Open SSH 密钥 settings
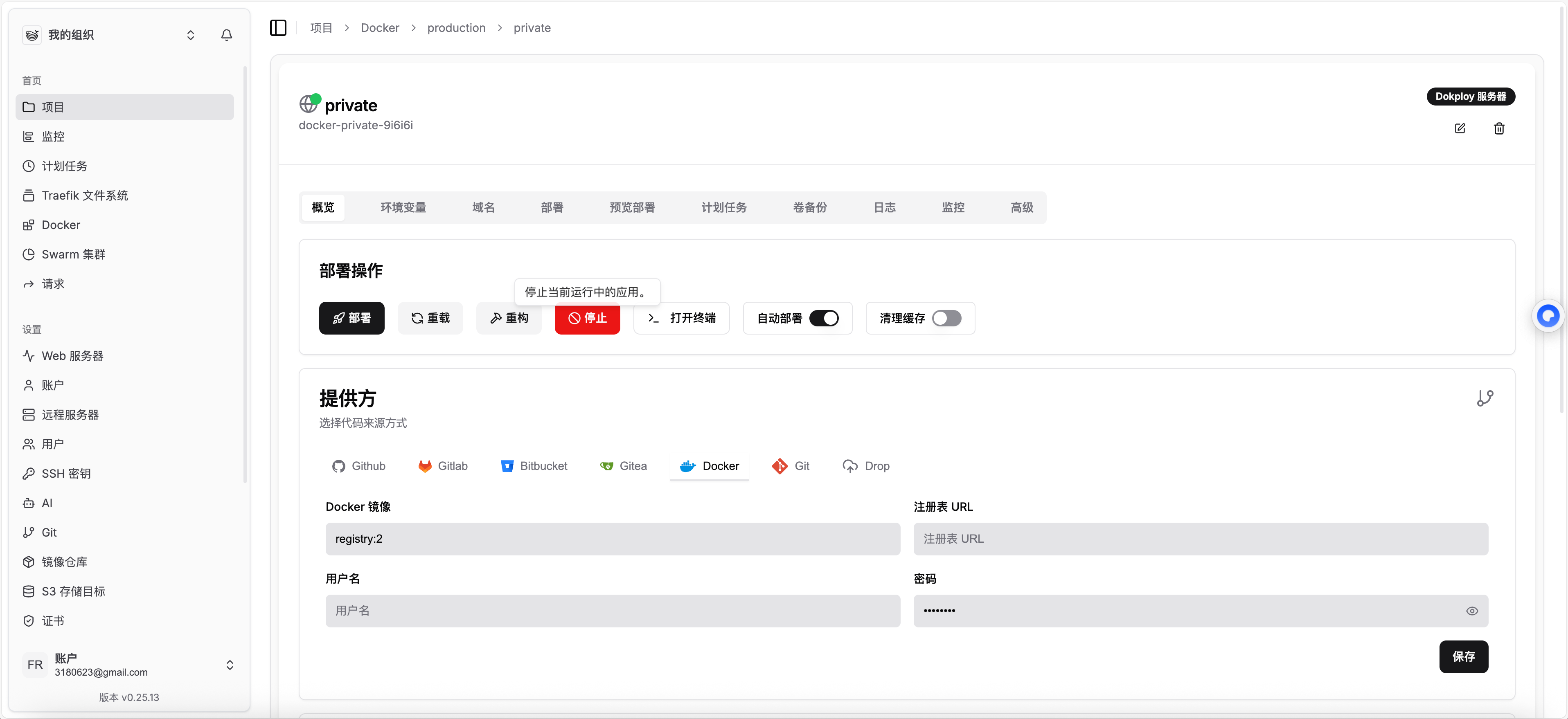This screenshot has width=1568, height=719. point(125,474)
